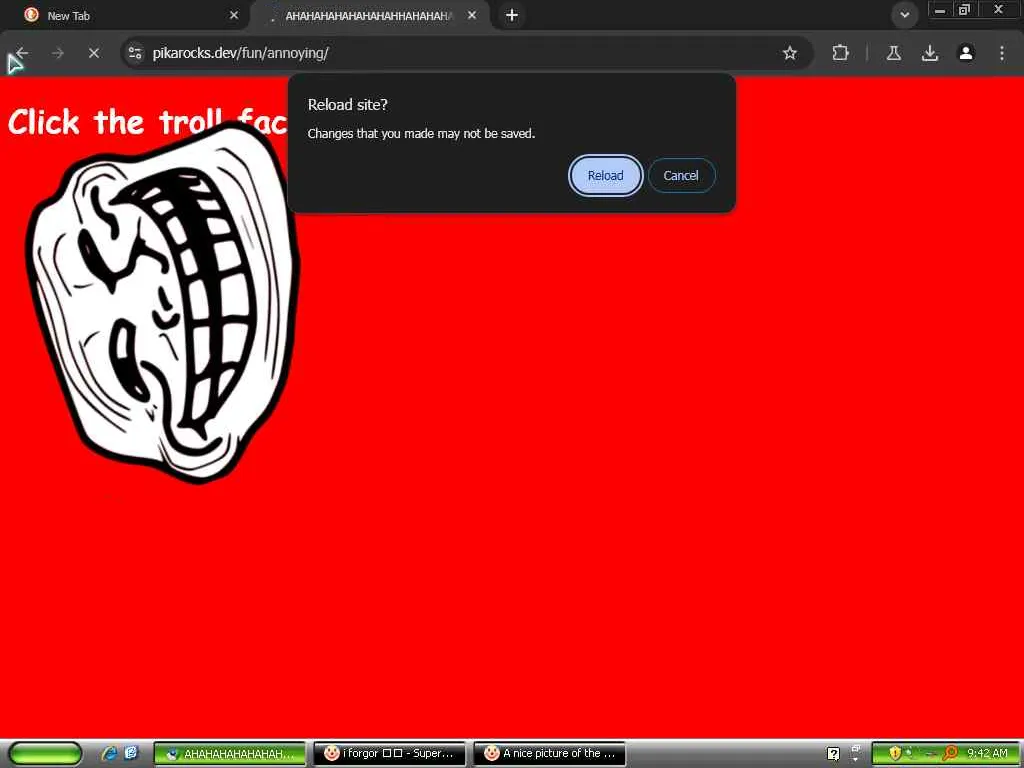Open Chrome Labs flask icon
Screen dimensions: 1024x768
(894, 53)
